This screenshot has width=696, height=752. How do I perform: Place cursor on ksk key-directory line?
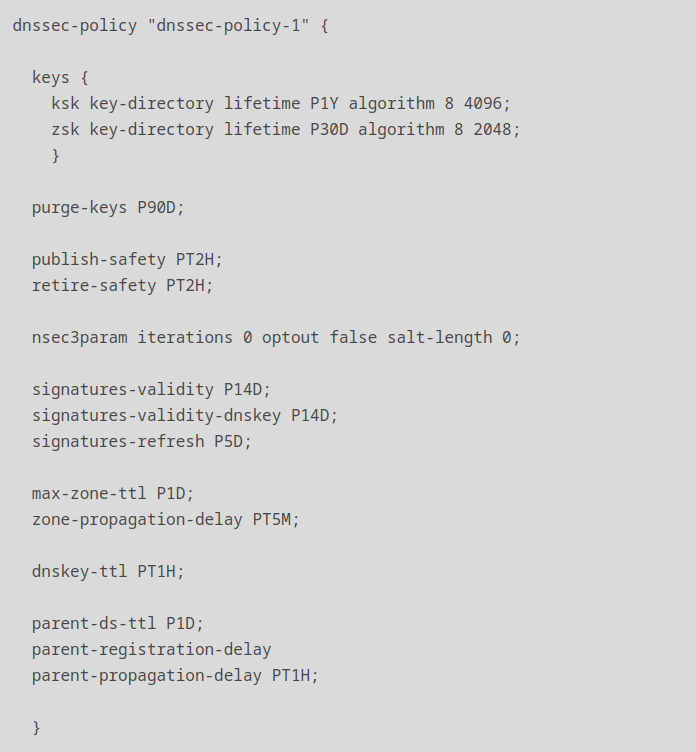281,104
